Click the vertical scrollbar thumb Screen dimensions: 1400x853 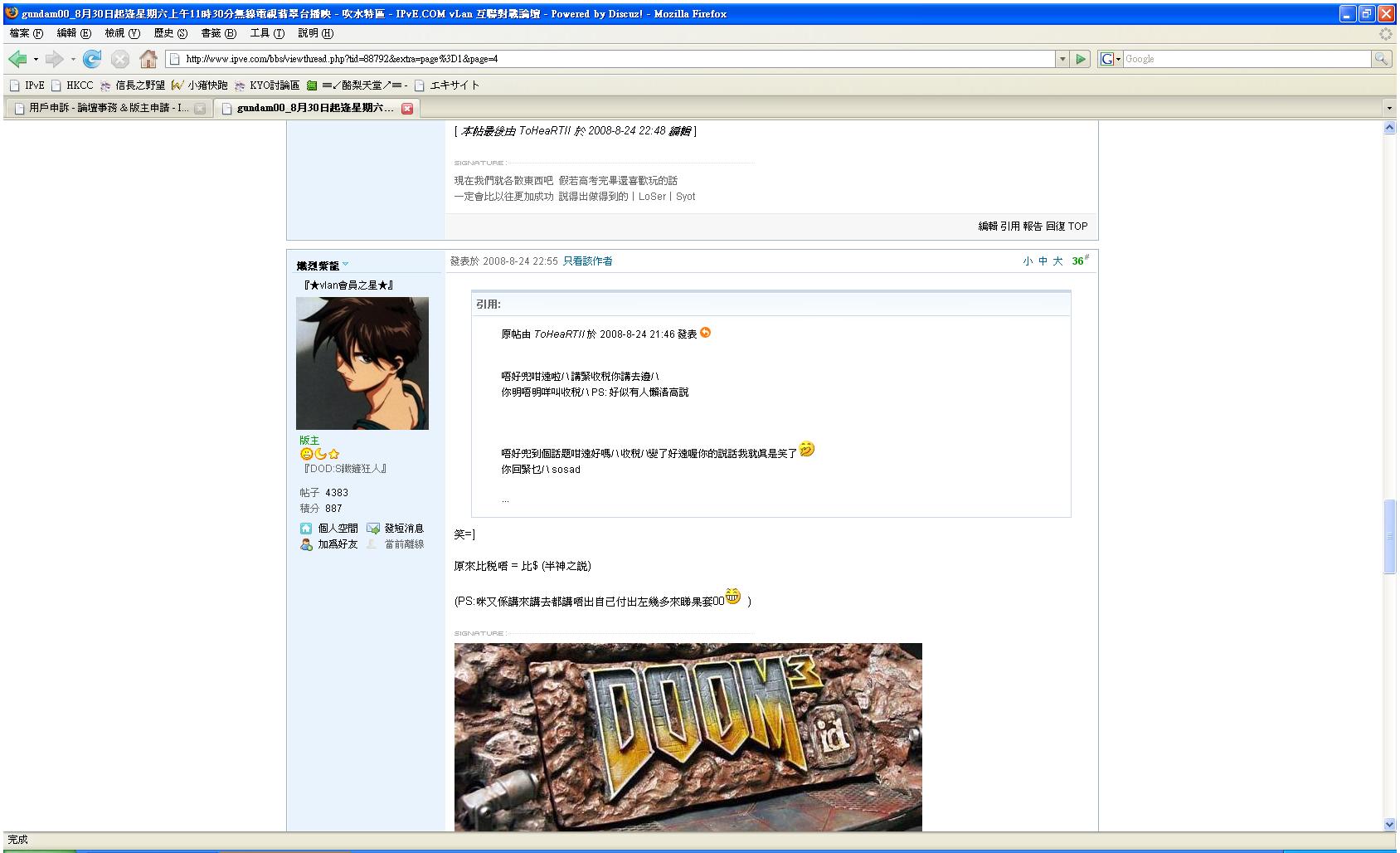(1389, 536)
